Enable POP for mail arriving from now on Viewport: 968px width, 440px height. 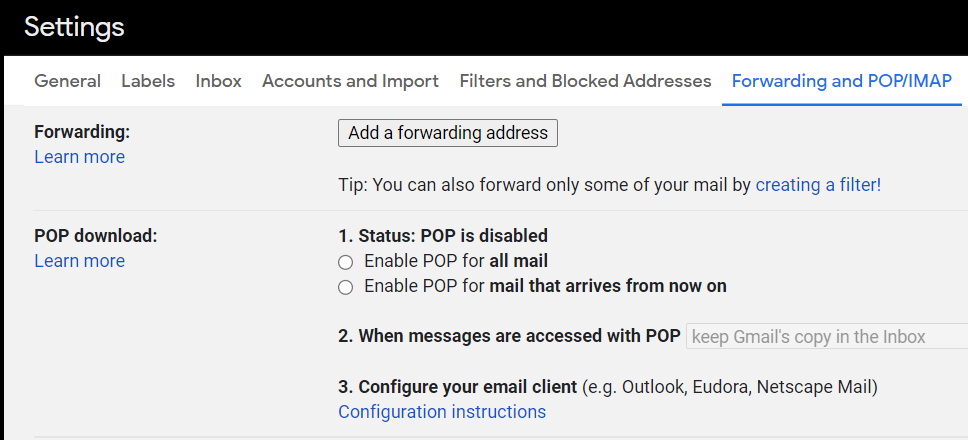coord(346,287)
